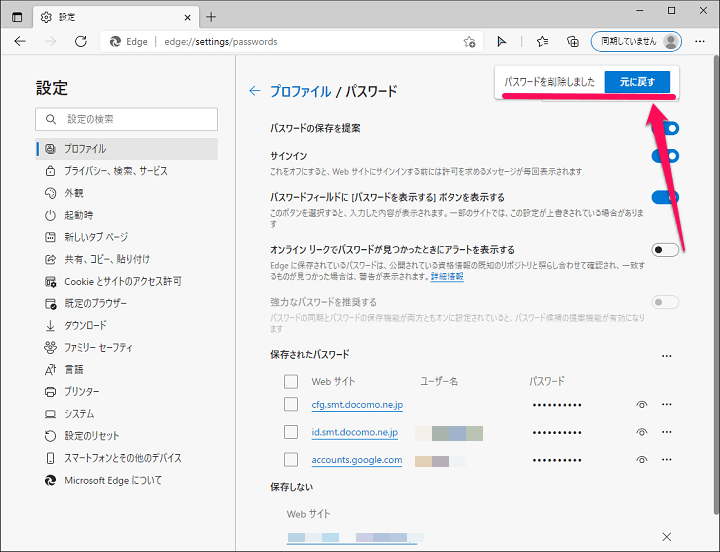Click the 同期していません profile button

click(x=636, y=42)
